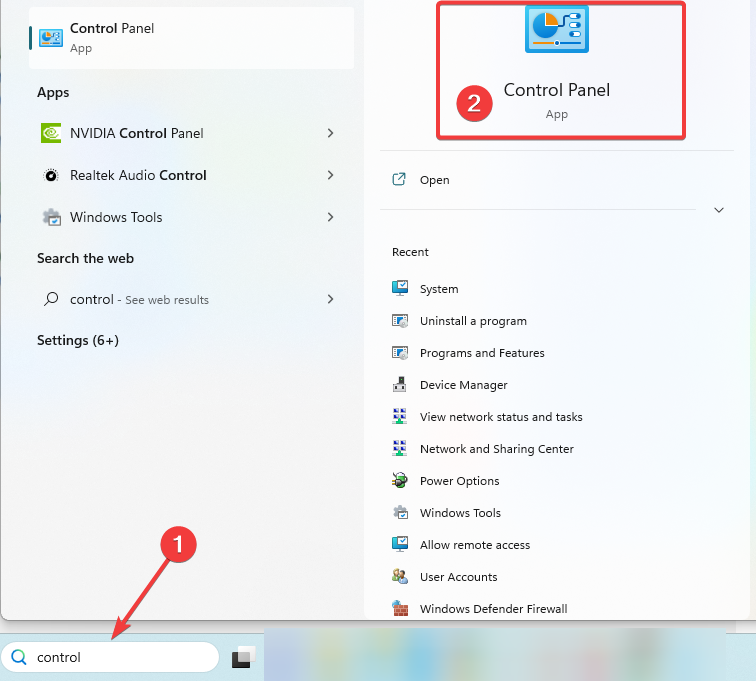This screenshot has width=756, height=681.
Task: Click the web search magnifier icon beside 'control'
Action: coord(51,299)
